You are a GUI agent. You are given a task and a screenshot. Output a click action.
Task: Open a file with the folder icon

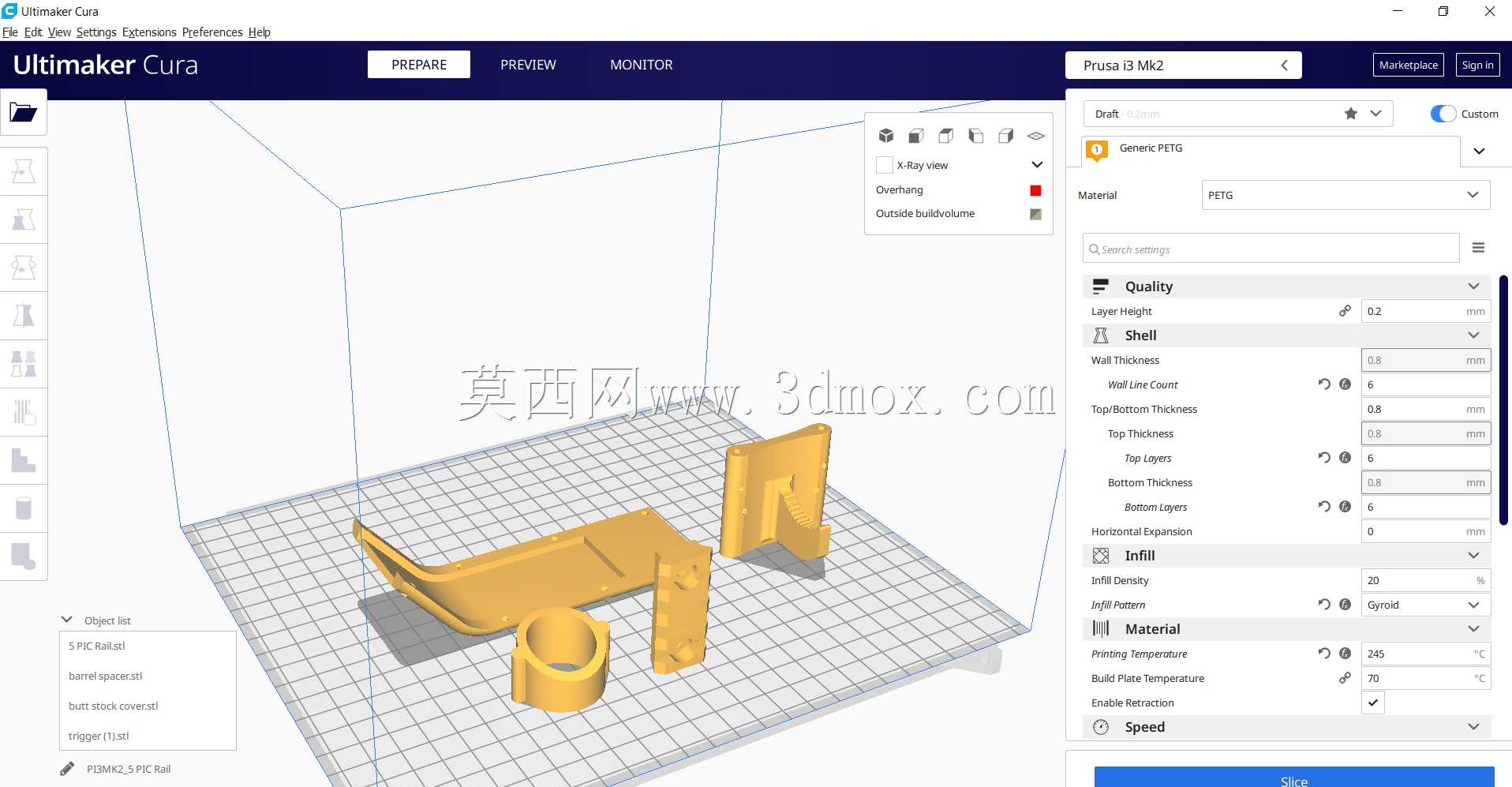(x=24, y=113)
